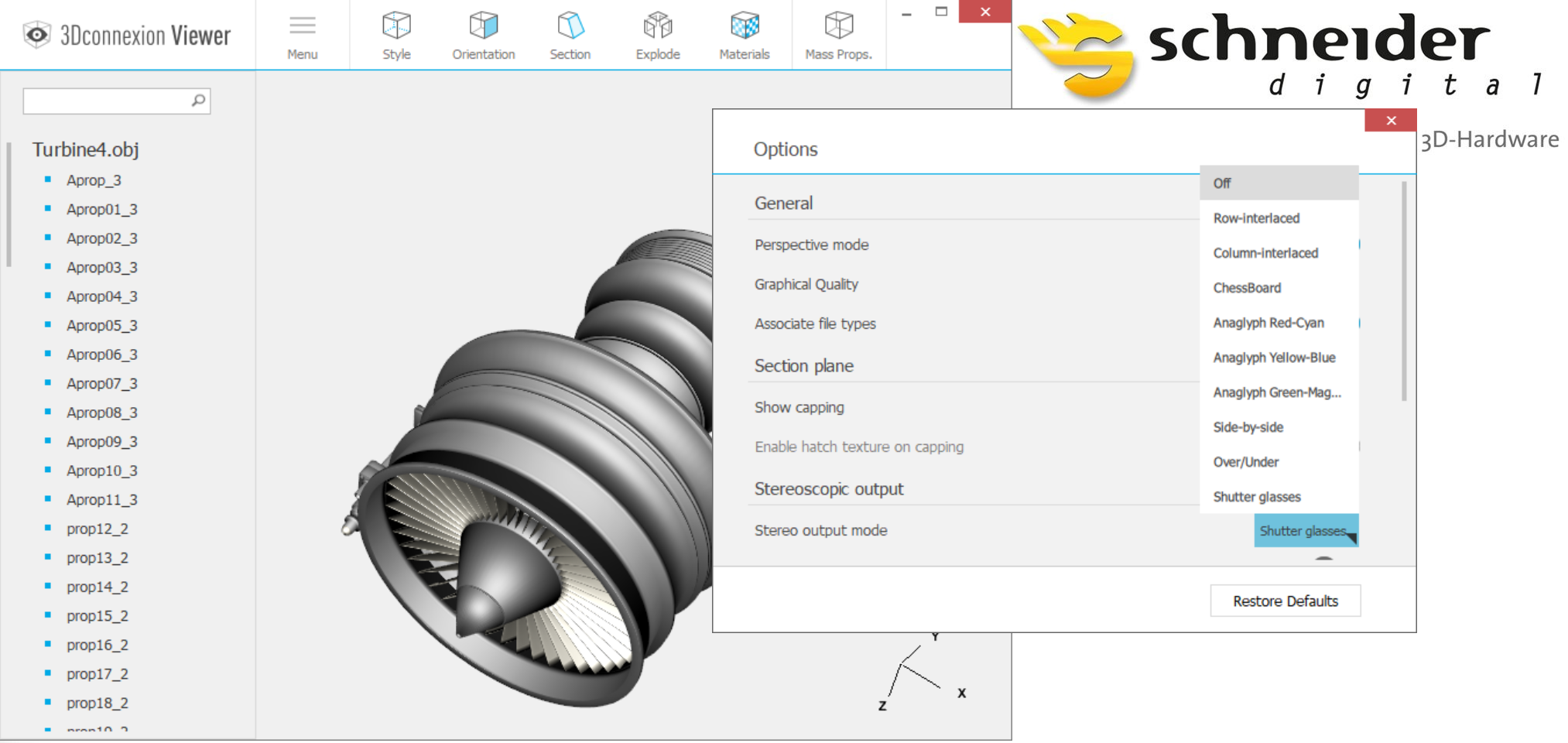Click the model tree search field
This screenshot has width=1568, height=743.
click(x=107, y=101)
